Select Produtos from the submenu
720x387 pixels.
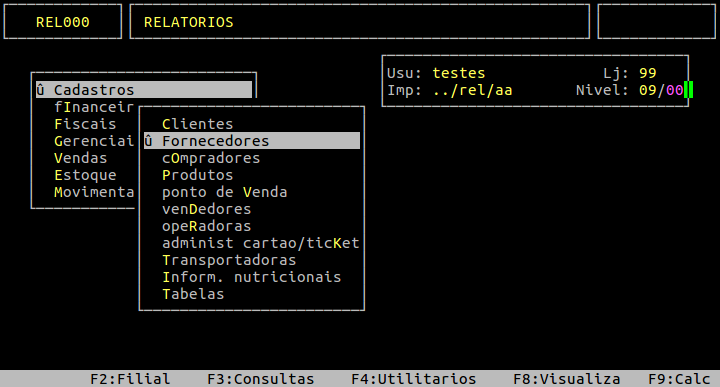[197, 175]
